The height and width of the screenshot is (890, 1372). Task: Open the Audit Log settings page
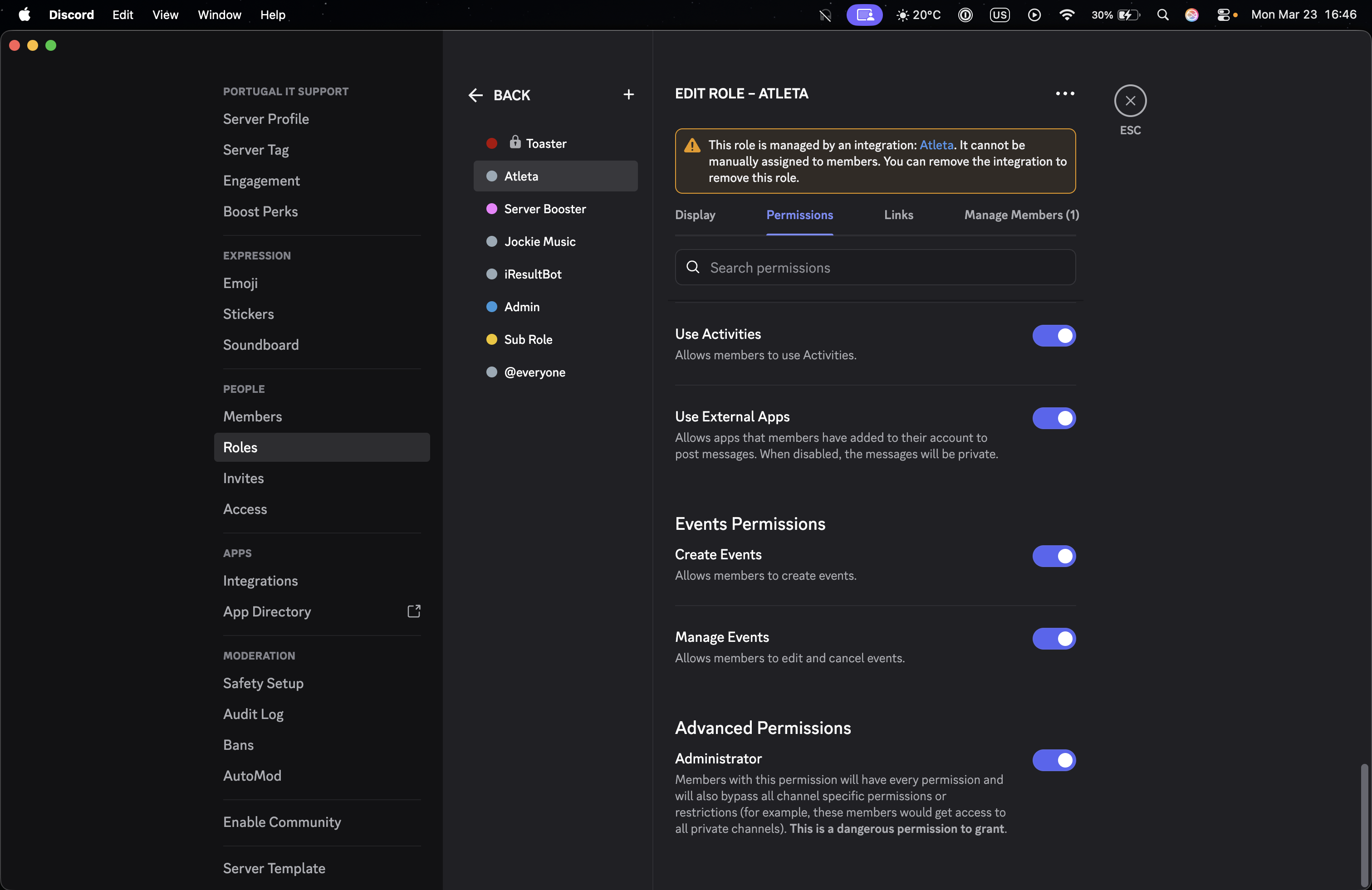tap(253, 714)
